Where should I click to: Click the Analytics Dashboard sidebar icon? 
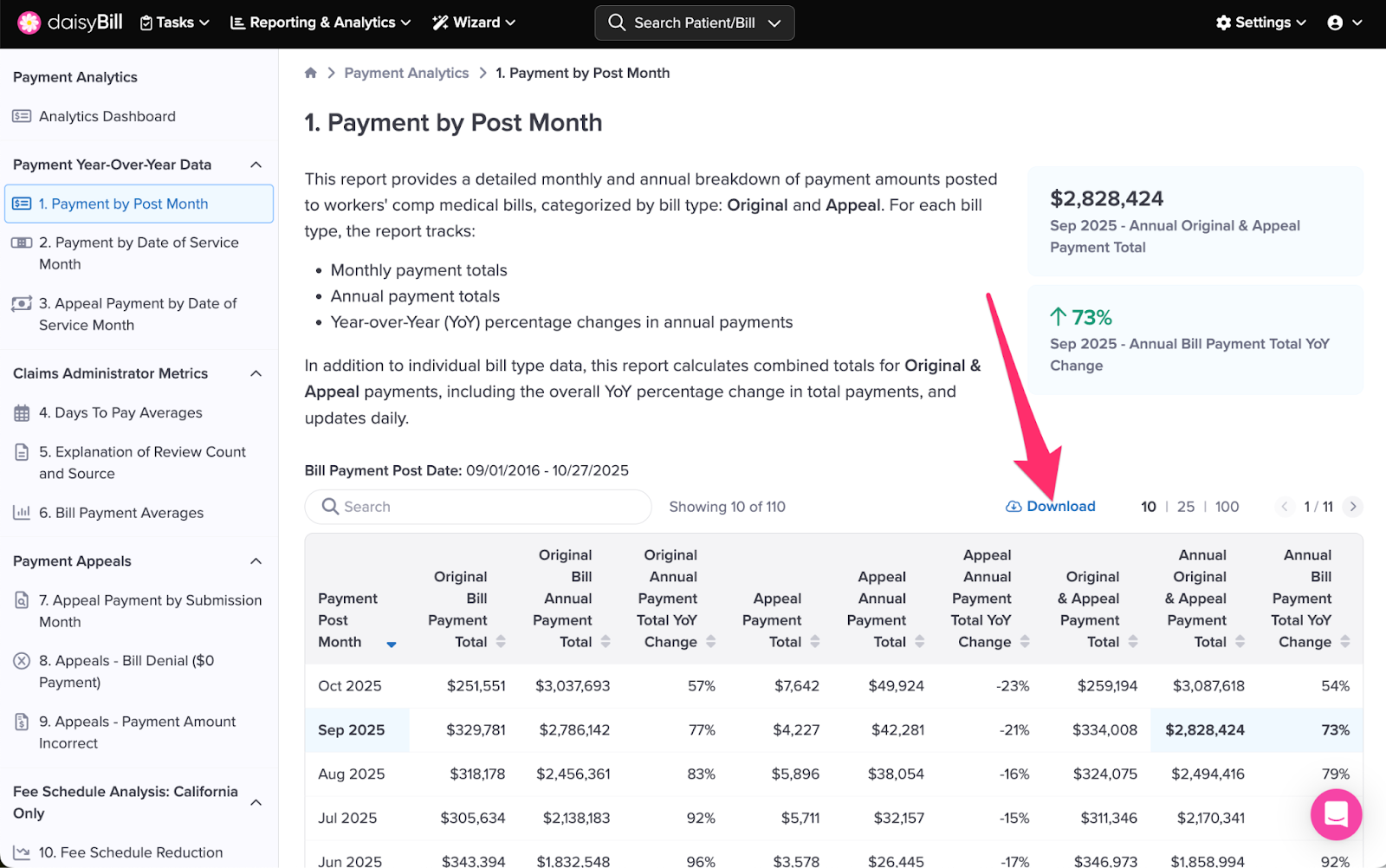pos(22,116)
